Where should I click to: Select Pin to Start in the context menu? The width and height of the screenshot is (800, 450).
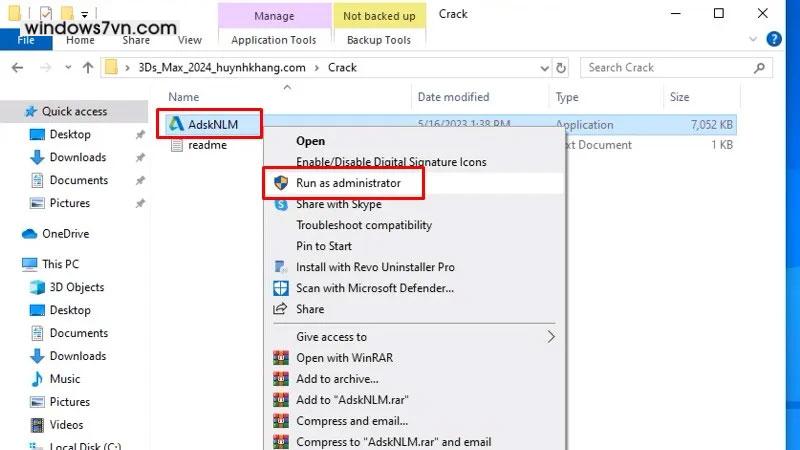323,246
